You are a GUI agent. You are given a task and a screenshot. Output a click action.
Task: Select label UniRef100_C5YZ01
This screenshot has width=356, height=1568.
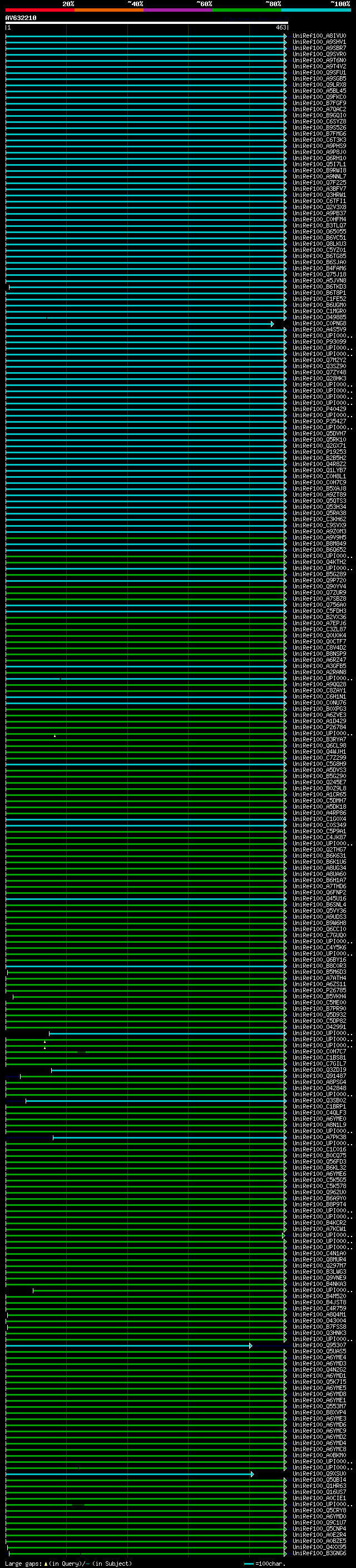click(x=319, y=250)
